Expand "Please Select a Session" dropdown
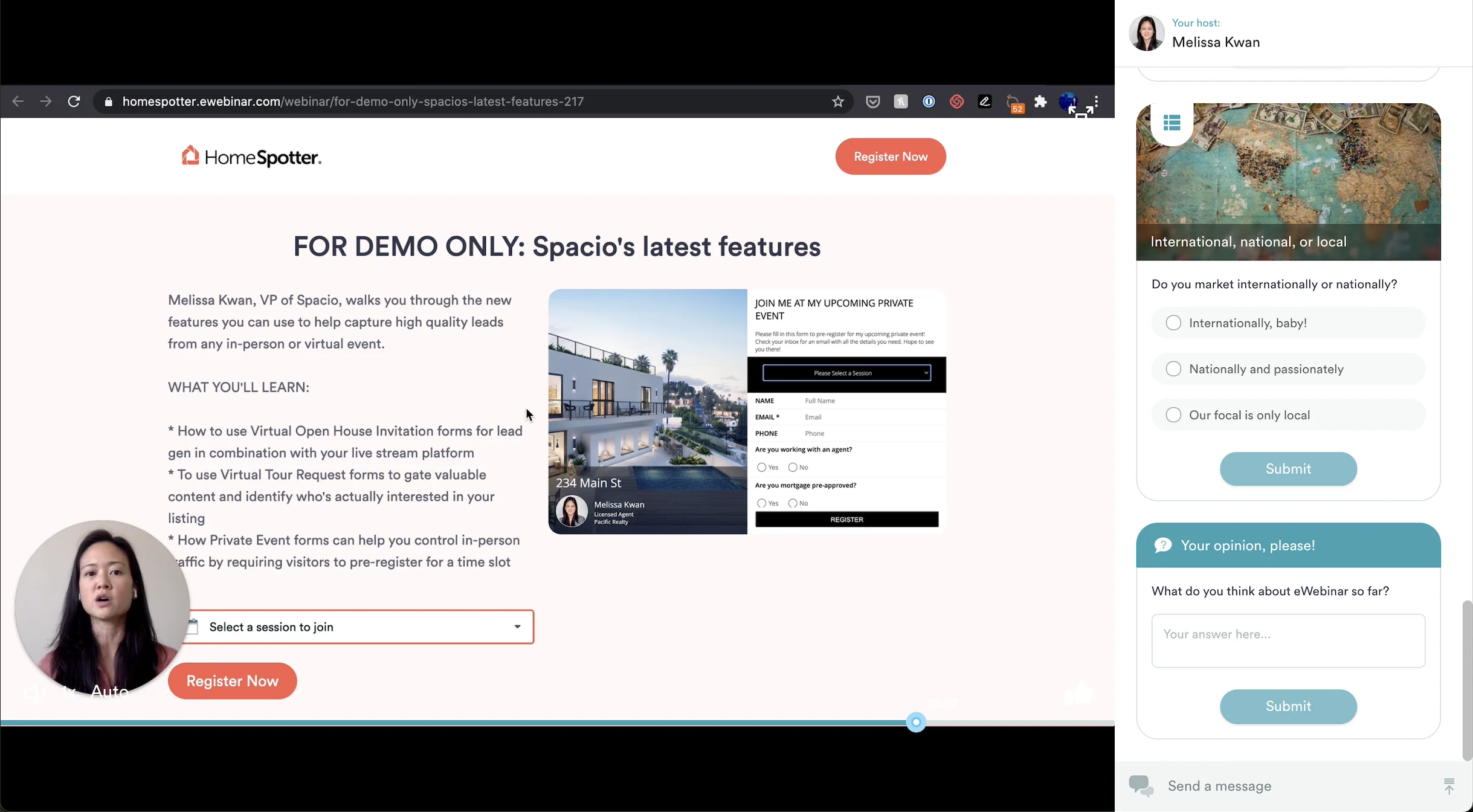Viewport: 1473px width, 812px height. click(846, 373)
